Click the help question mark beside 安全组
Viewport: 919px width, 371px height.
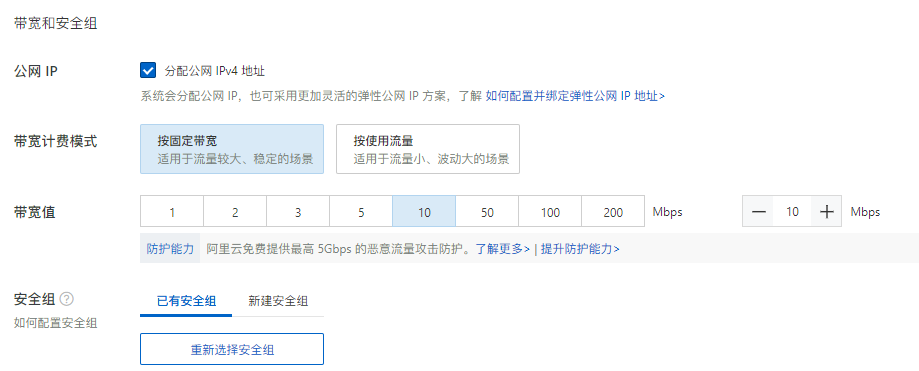click(x=67, y=299)
